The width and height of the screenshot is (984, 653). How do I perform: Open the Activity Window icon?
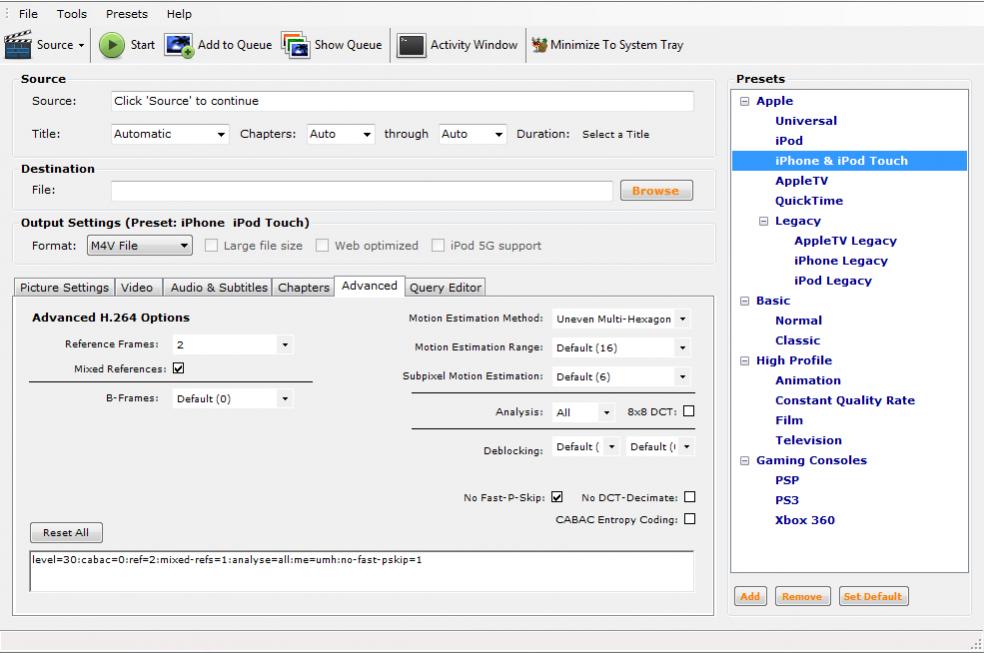point(411,45)
